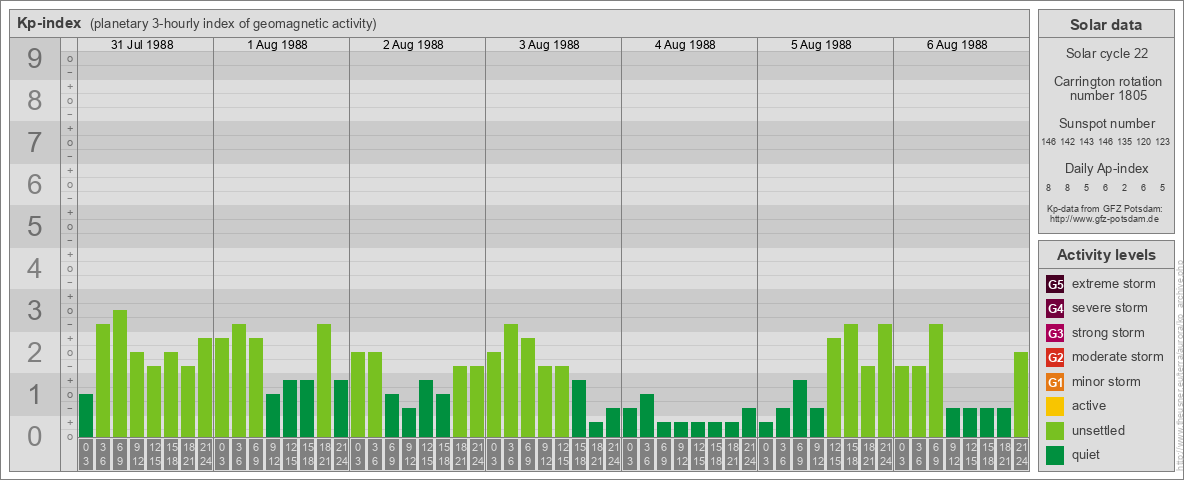Click the G5 extreme storm badge
Image resolution: width=1184 pixels, height=480 pixels.
pos(1055,285)
